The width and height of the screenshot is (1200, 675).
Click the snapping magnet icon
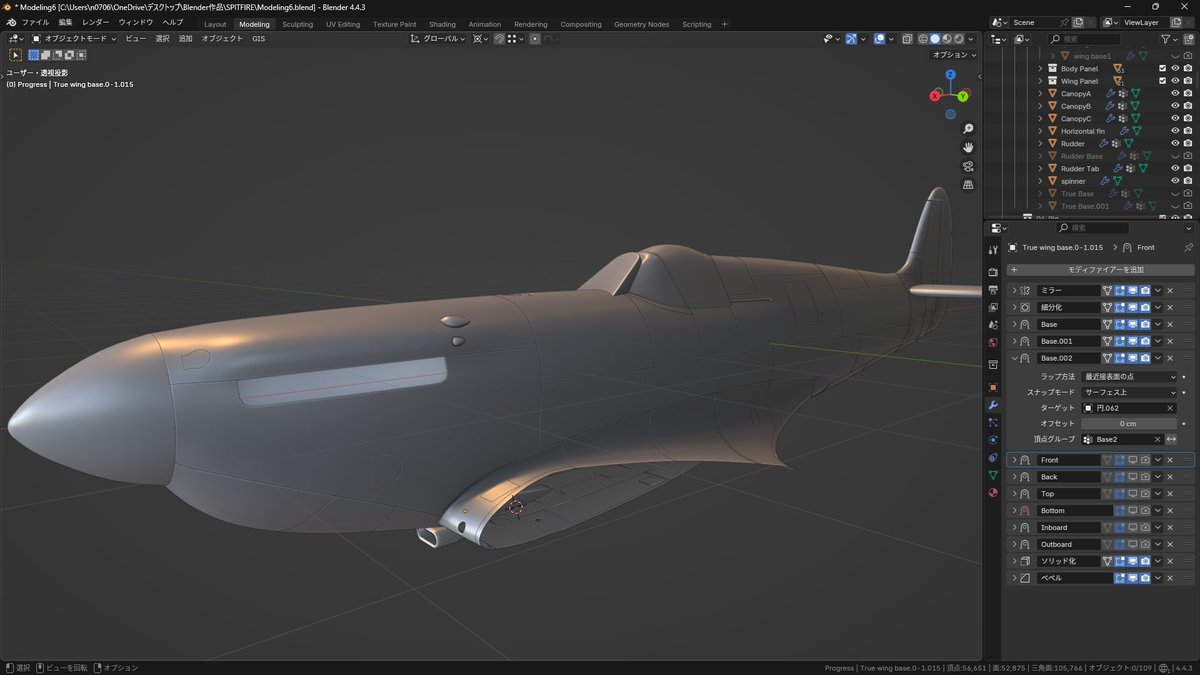pos(499,38)
